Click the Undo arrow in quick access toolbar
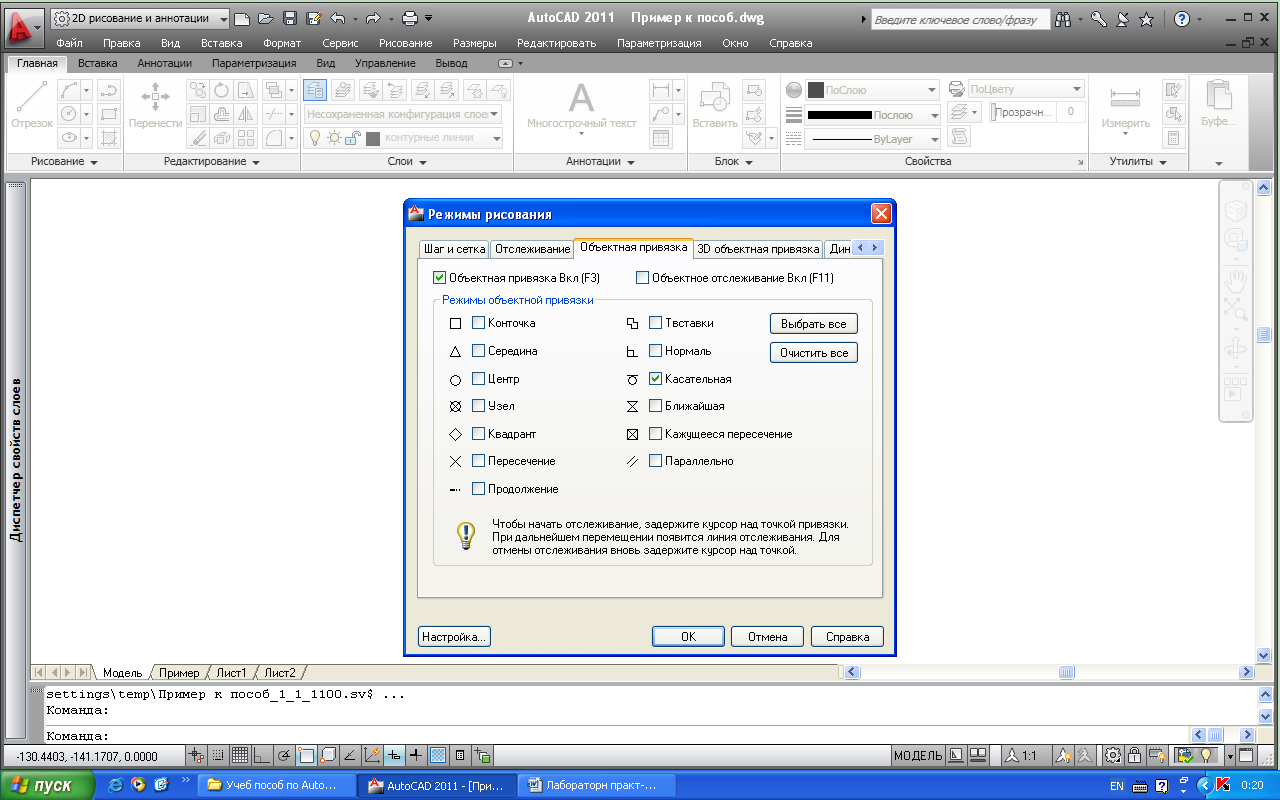1280x800 pixels. click(337, 18)
